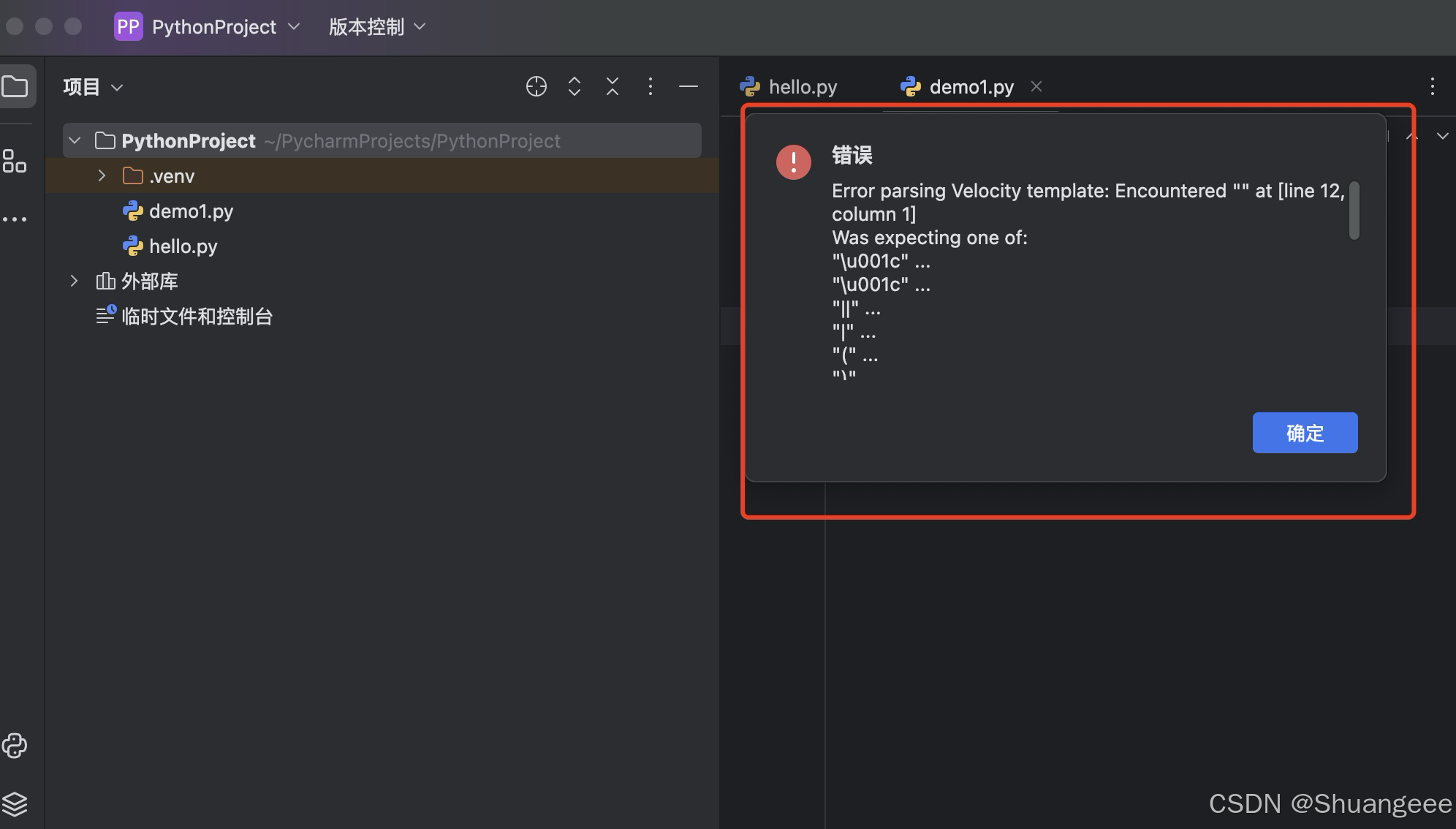
Task: Open project panel options menu icon
Action: tap(650, 86)
